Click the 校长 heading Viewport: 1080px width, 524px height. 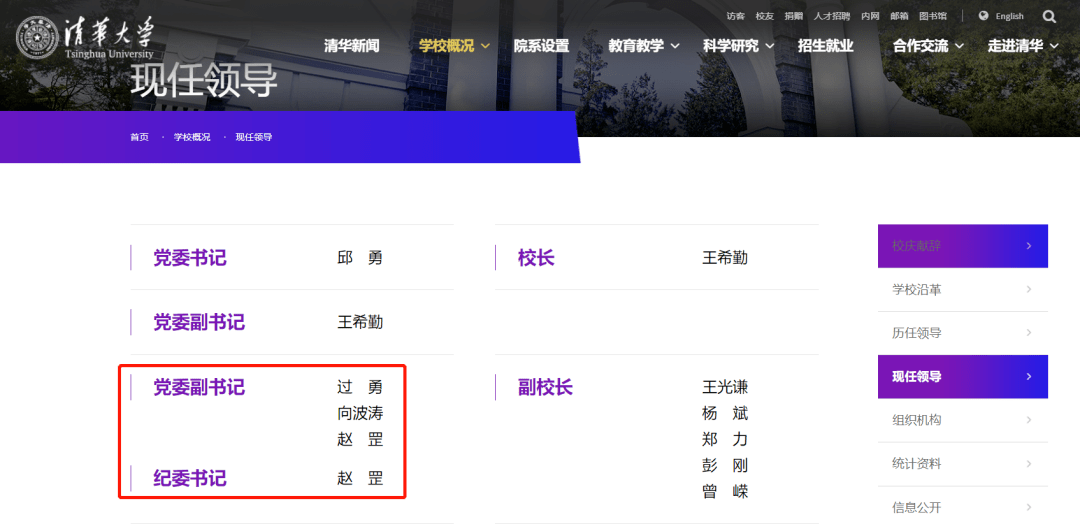(x=536, y=258)
